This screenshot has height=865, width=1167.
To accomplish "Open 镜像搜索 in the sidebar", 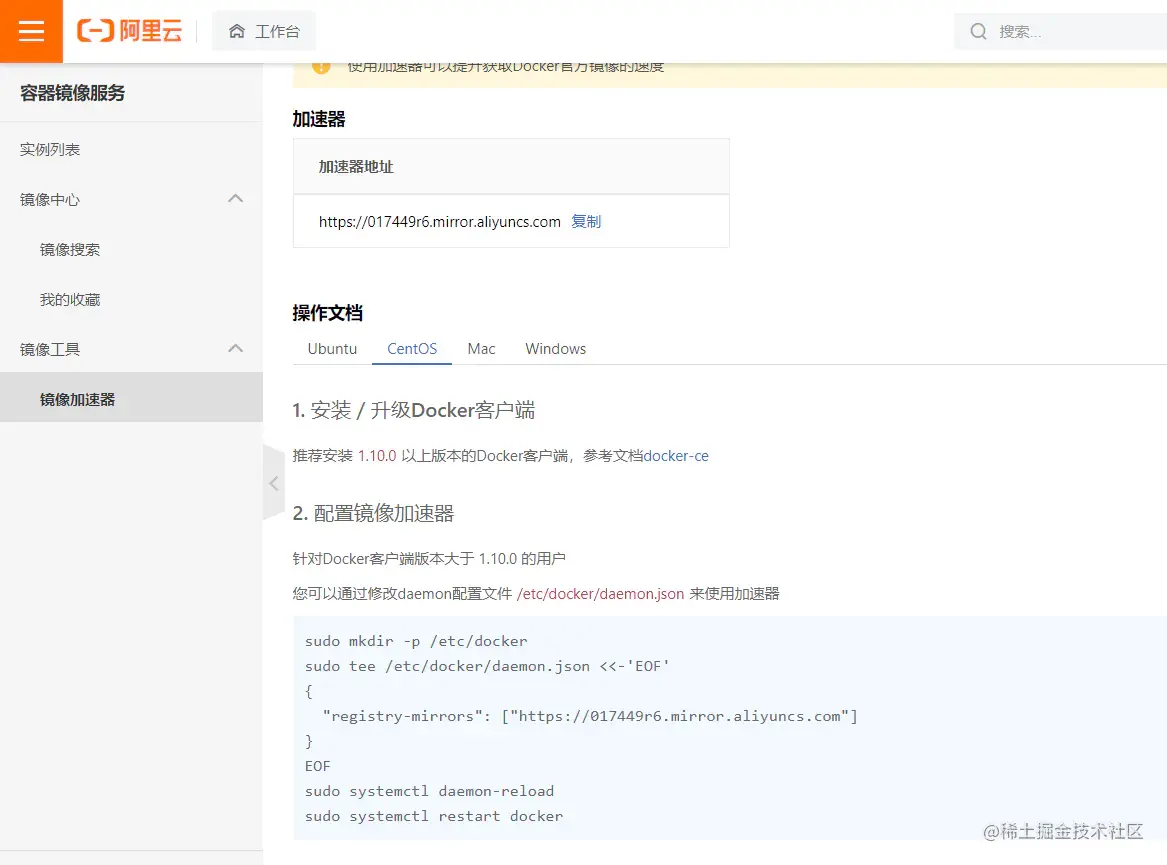I will click(70, 249).
